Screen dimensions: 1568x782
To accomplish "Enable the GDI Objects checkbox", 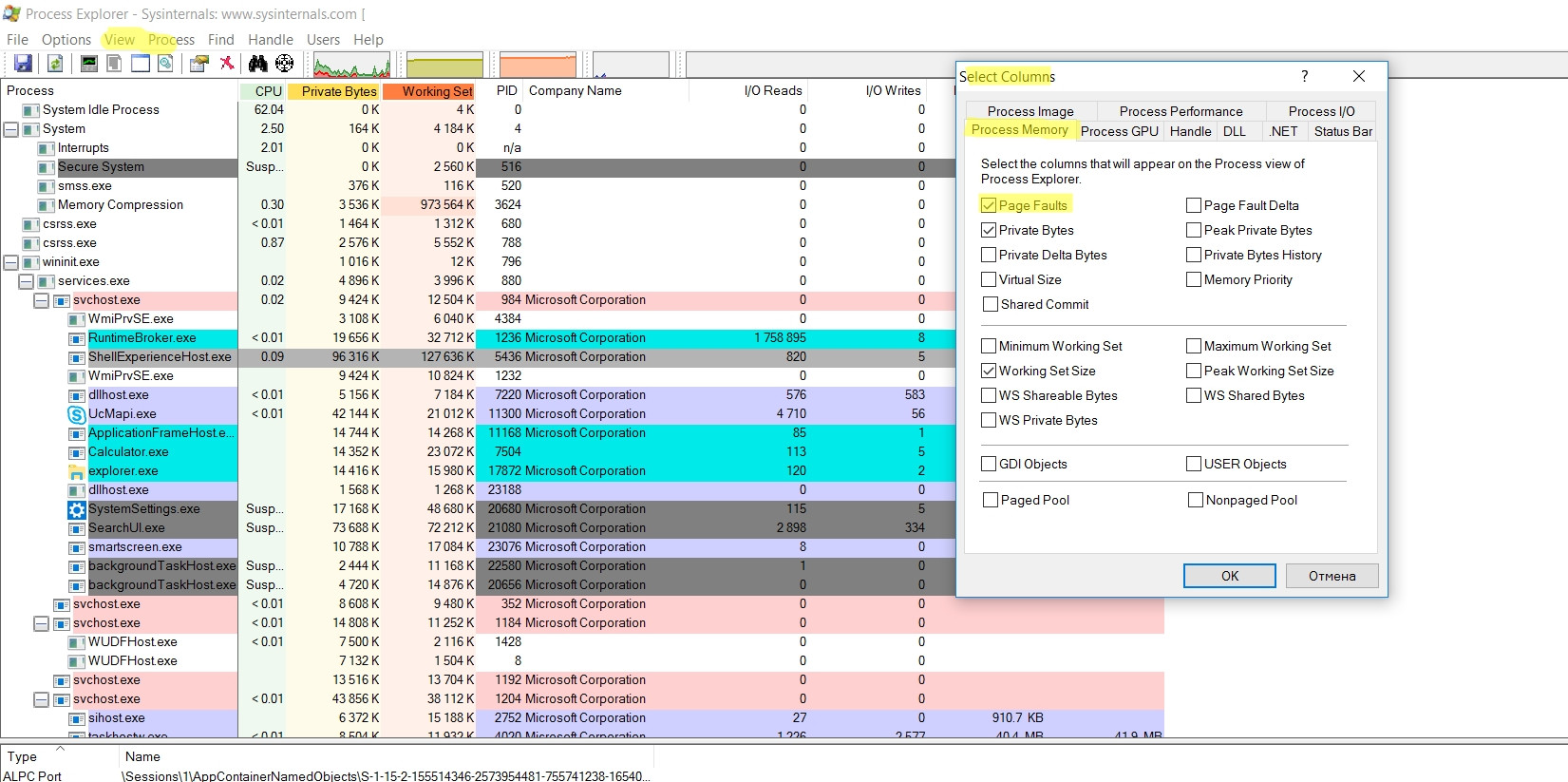I will [989, 464].
